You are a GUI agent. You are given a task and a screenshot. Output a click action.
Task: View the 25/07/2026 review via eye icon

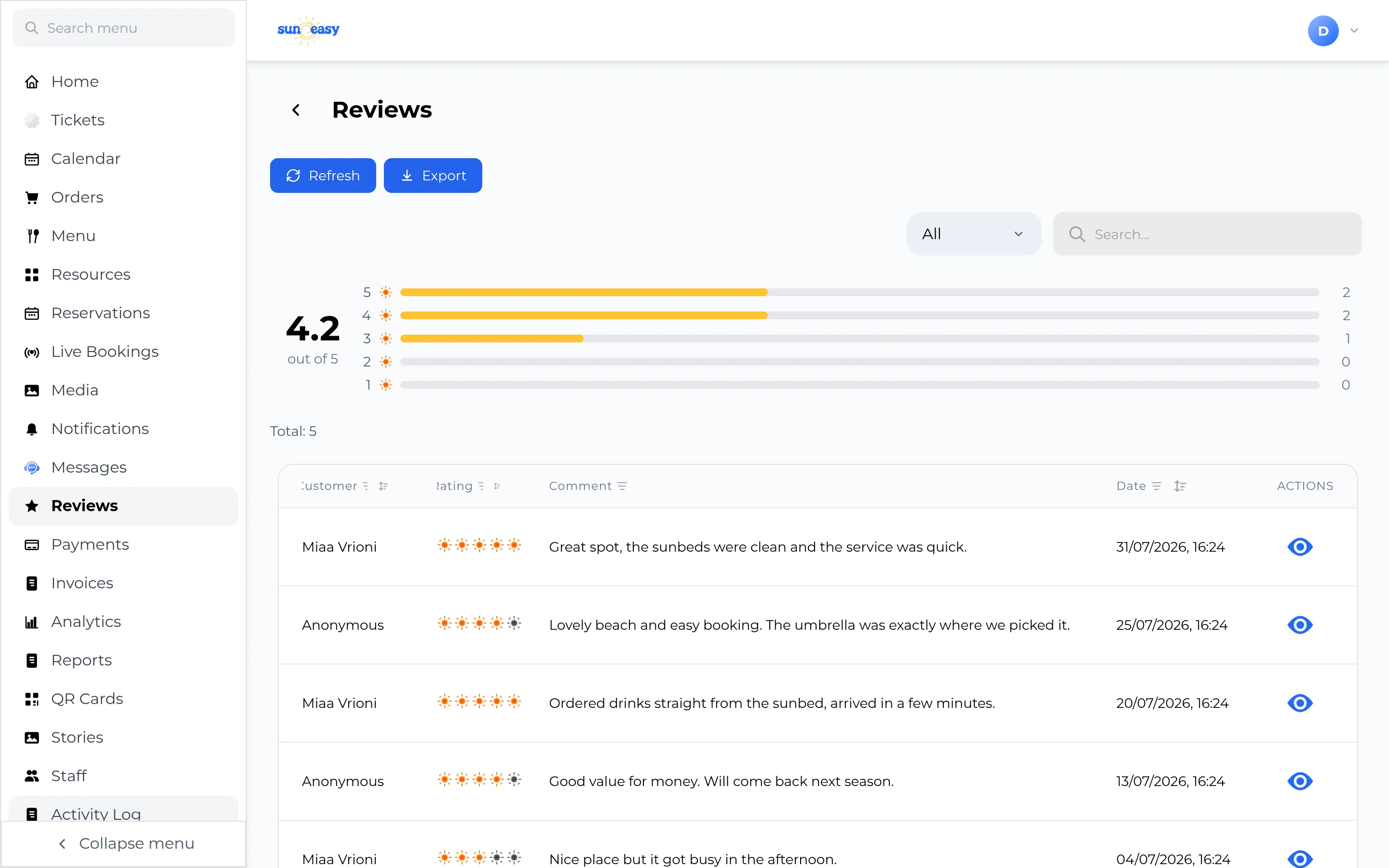(x=1300, y=624)
